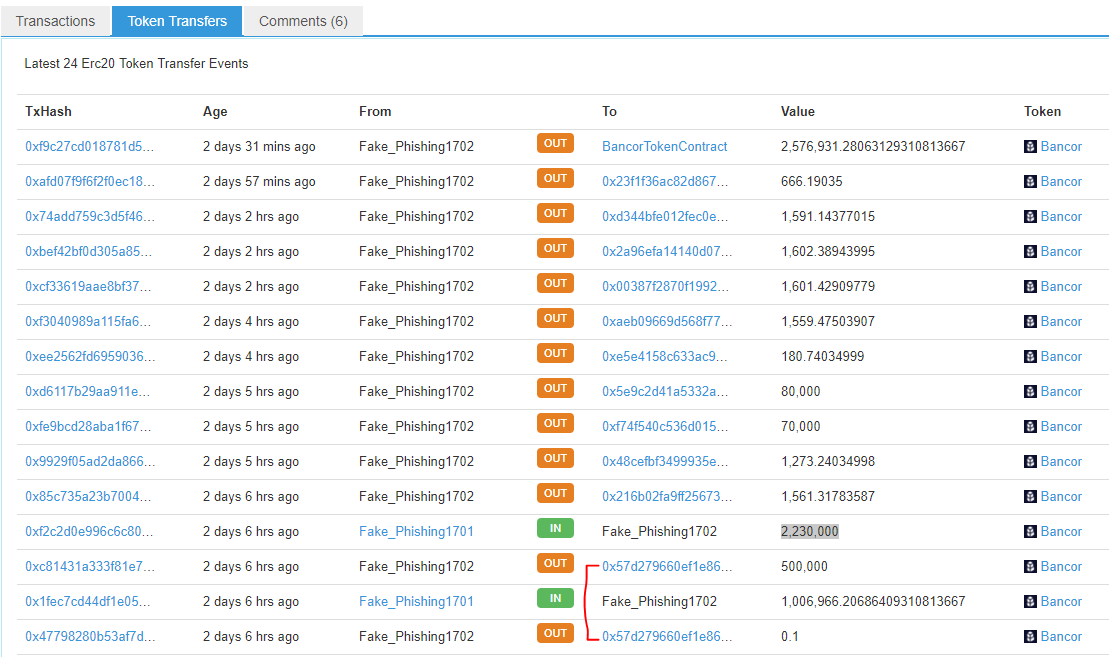The height and width of the screenshot is (657, 1109).
Task: Open recipient address 0xf74f540c536d015...
Action: pyautogui.click(x=665, y=426)
